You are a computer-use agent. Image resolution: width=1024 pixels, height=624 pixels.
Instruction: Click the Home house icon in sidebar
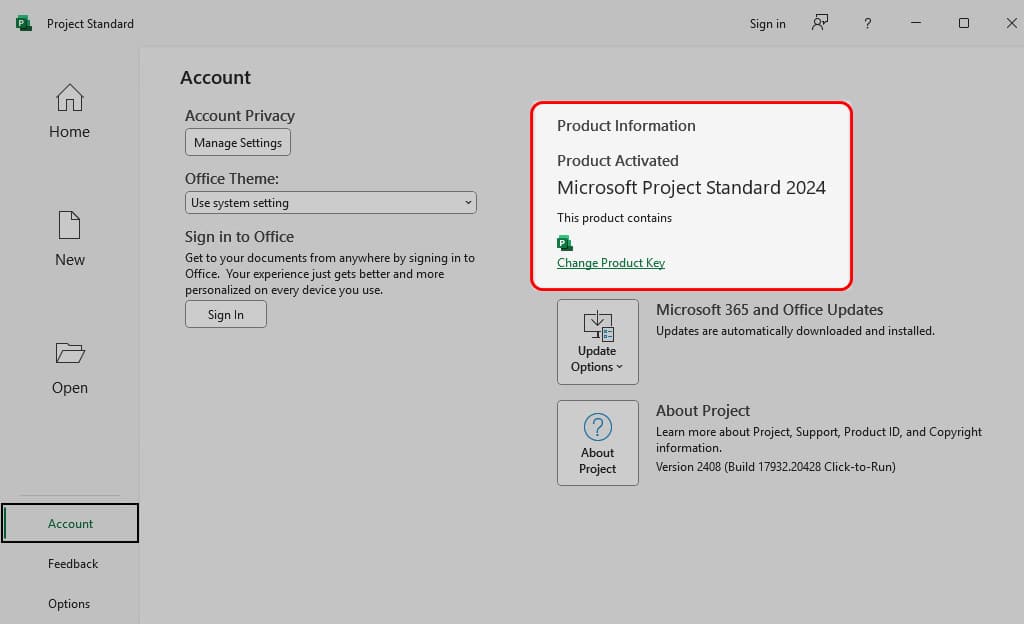pos(69,98)
